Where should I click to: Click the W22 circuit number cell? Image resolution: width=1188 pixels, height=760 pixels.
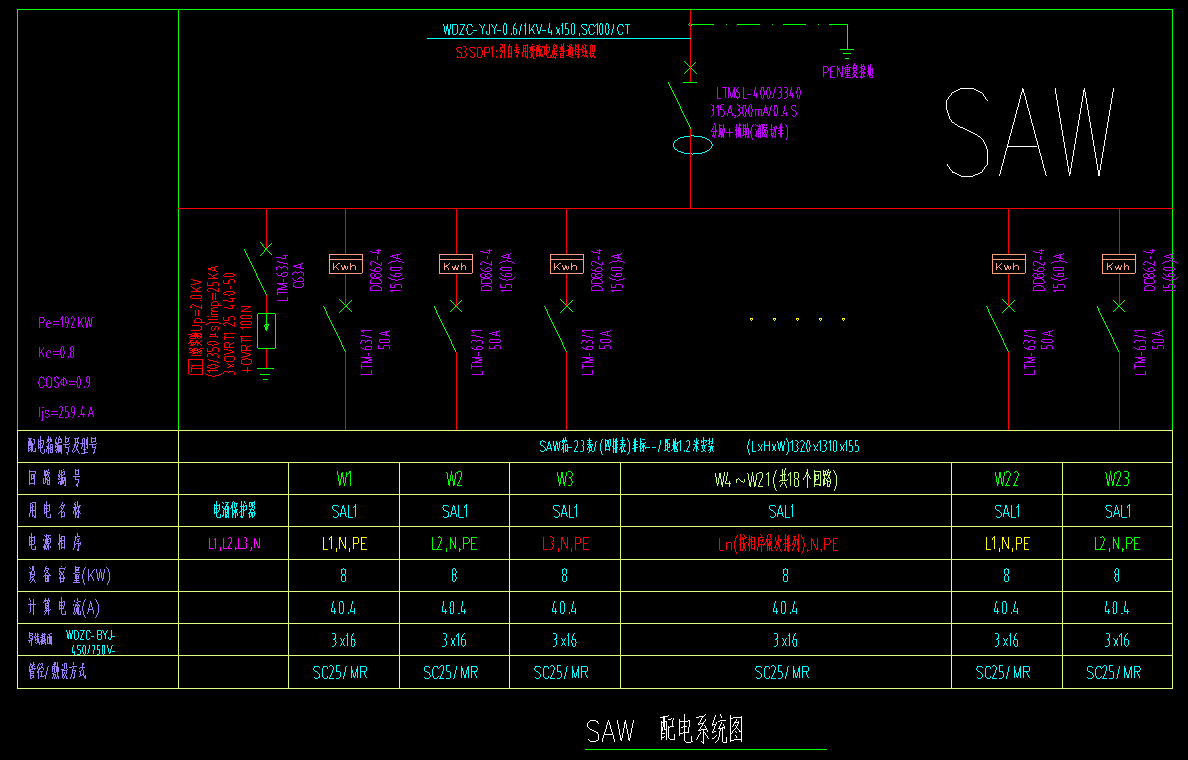tap(1007, 479)
